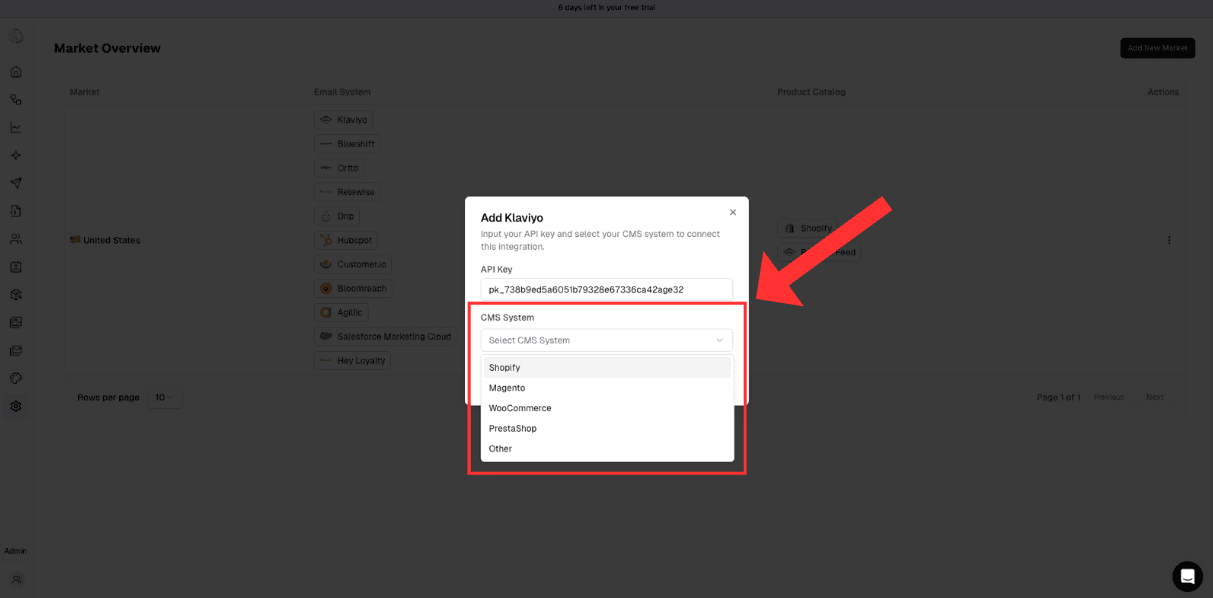Click the envelope mail sidebar icon
Image resolution: width=1213 pixels, height=598 pixels.
(x=16, y=351)
